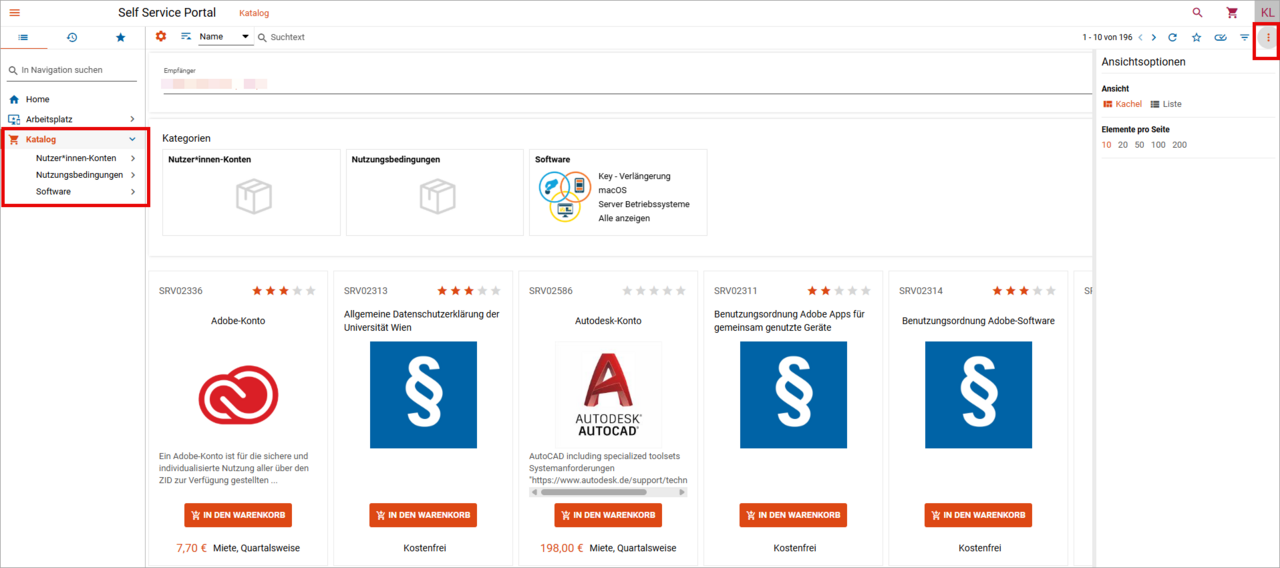The image size is (1280, 568).
Task: Open the favorites star tab in sidebar
Action: pyautogui.click(x=121, y=37)
